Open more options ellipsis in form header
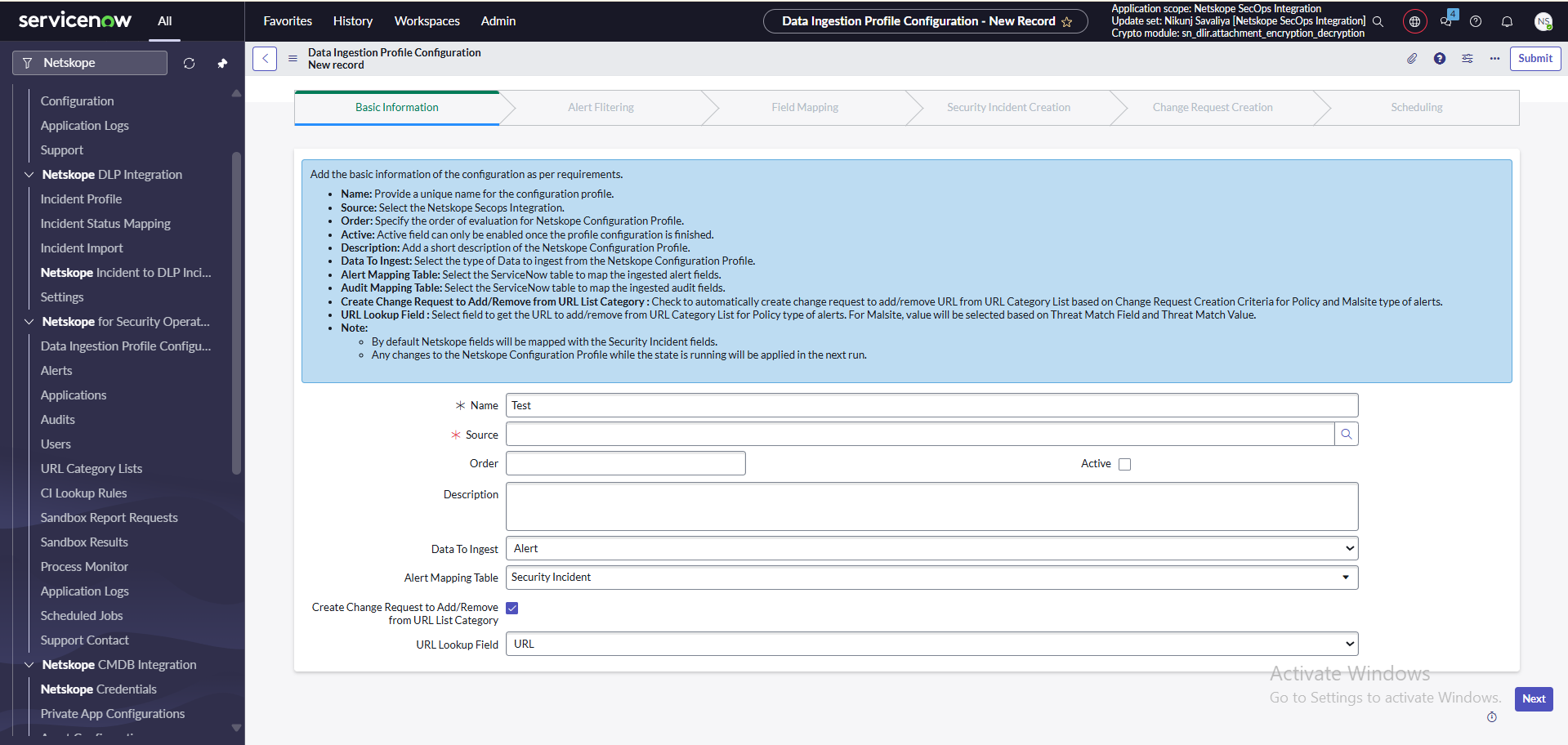This screenshot has height=745, width=1568. pos(1494,59)
